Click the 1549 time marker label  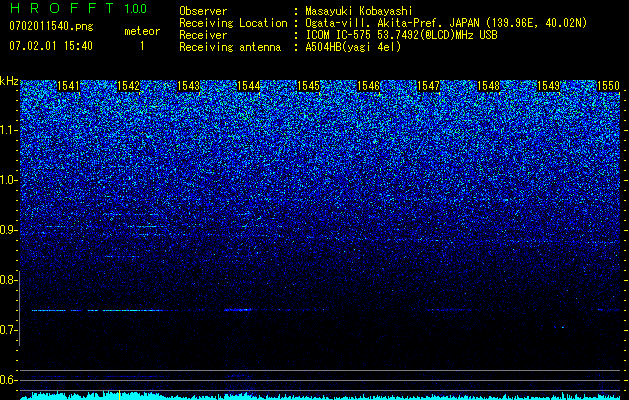[x=548, y=86]
